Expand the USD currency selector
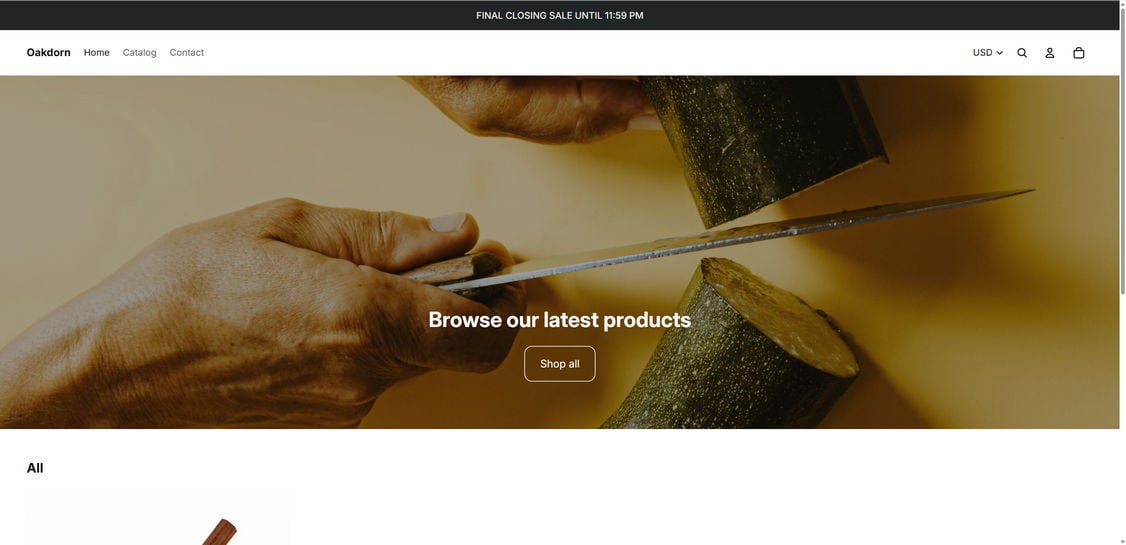The width and height of the screenshot is (1126, 545). click(987, 52)
